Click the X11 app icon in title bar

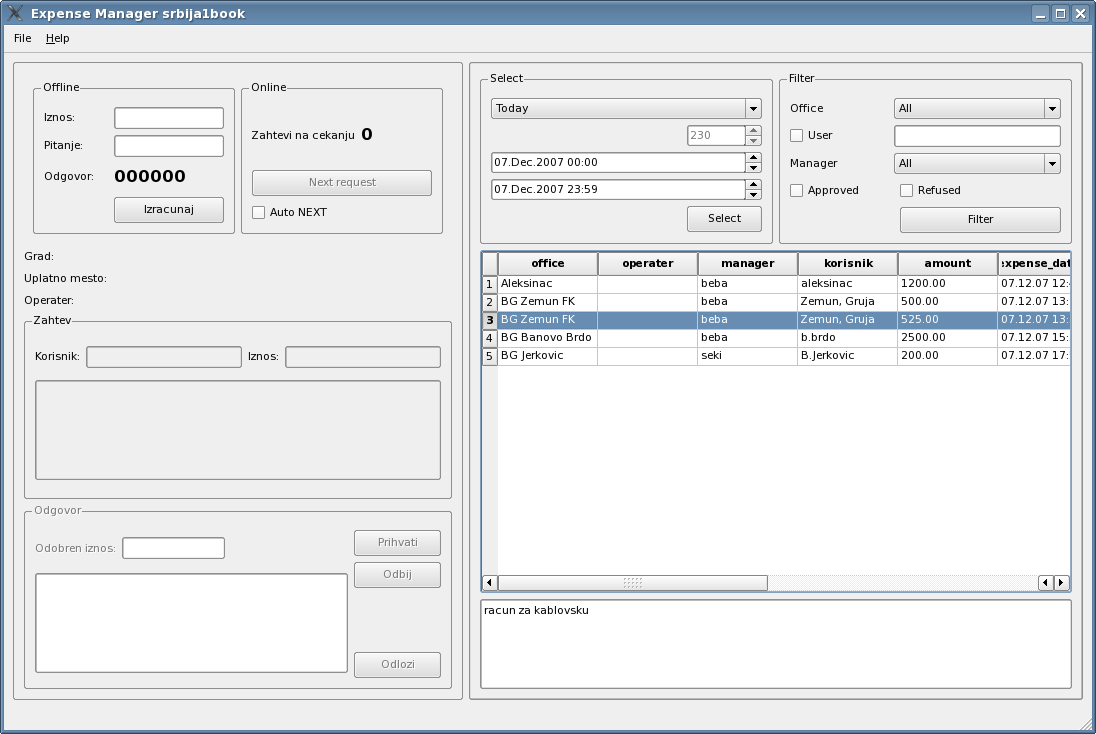(15, 14)
